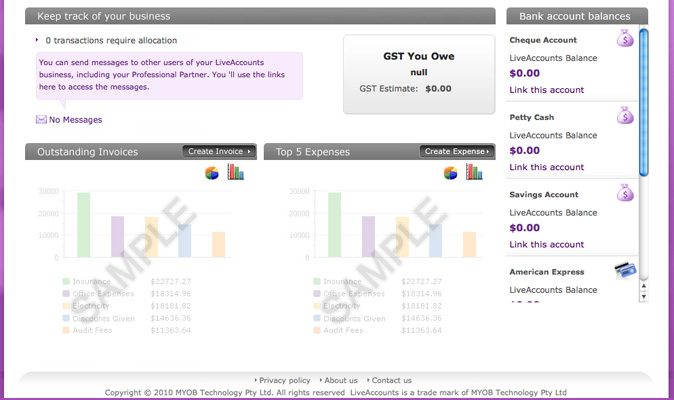This screenshot has height=400, width=674.
Task: Click the scrollbar up arrow
Action: [x=643, y=286]
